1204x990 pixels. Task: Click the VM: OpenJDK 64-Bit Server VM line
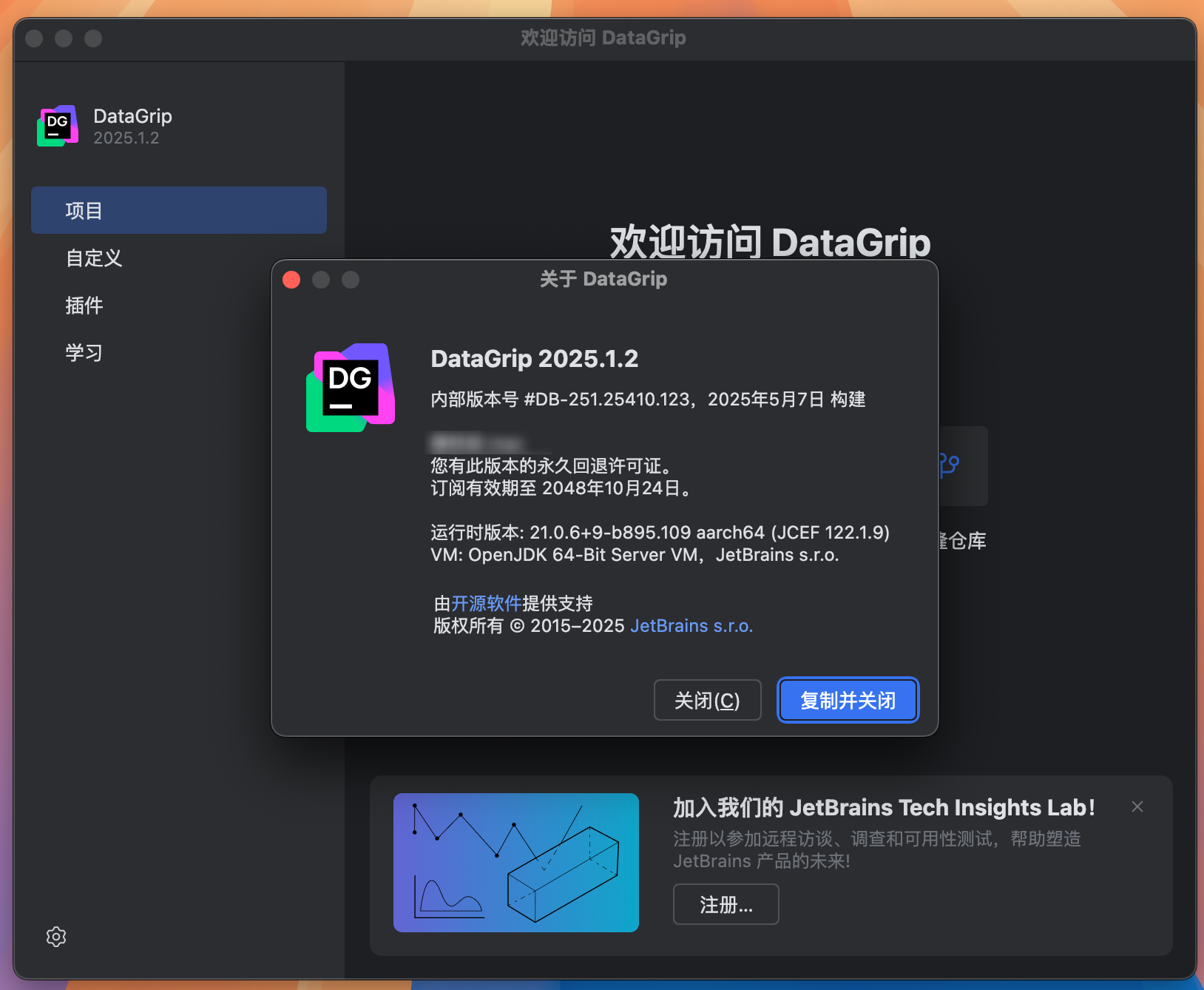coord(635,555)
